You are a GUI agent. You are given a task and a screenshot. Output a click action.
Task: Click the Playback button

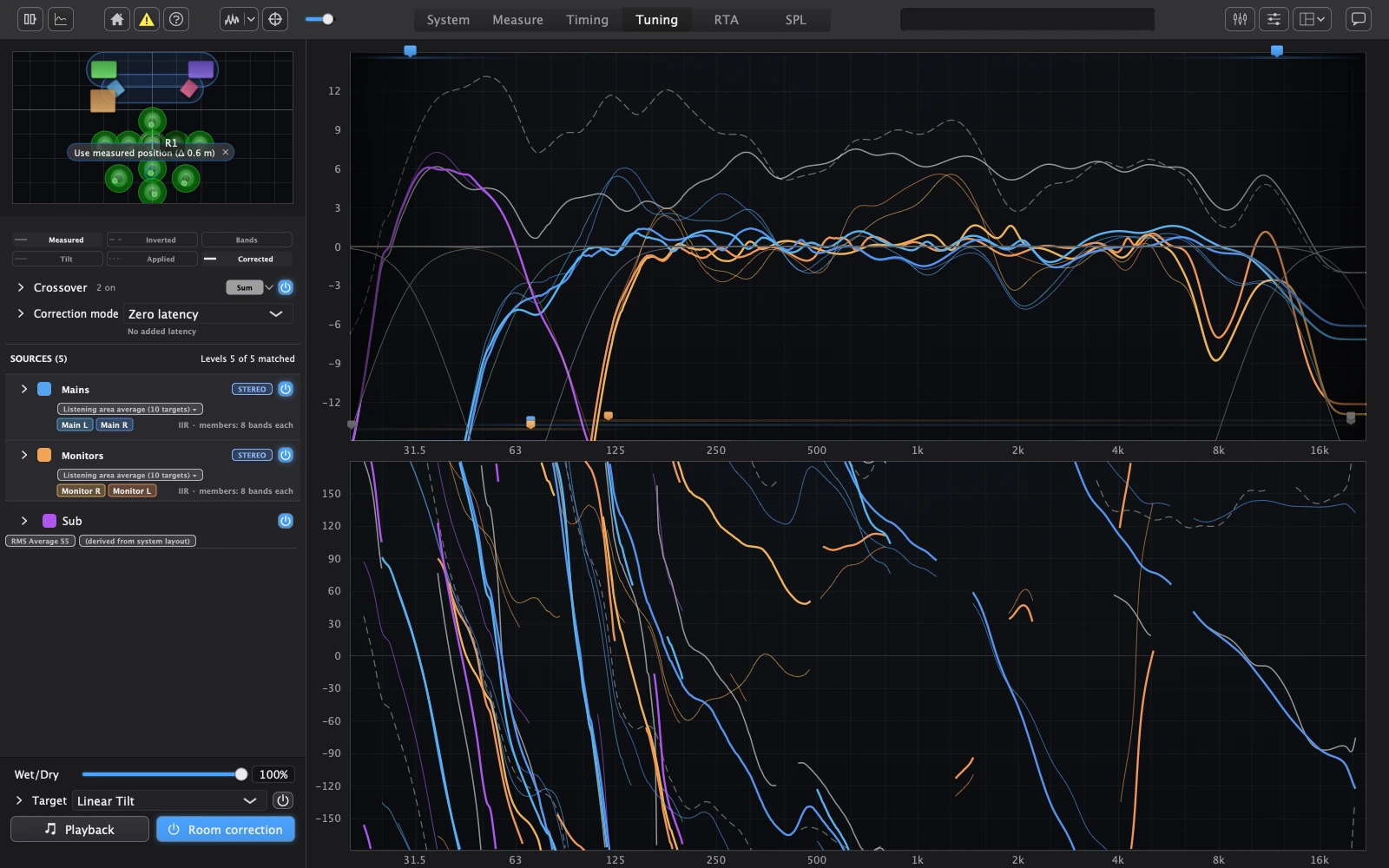click(80, 829)
